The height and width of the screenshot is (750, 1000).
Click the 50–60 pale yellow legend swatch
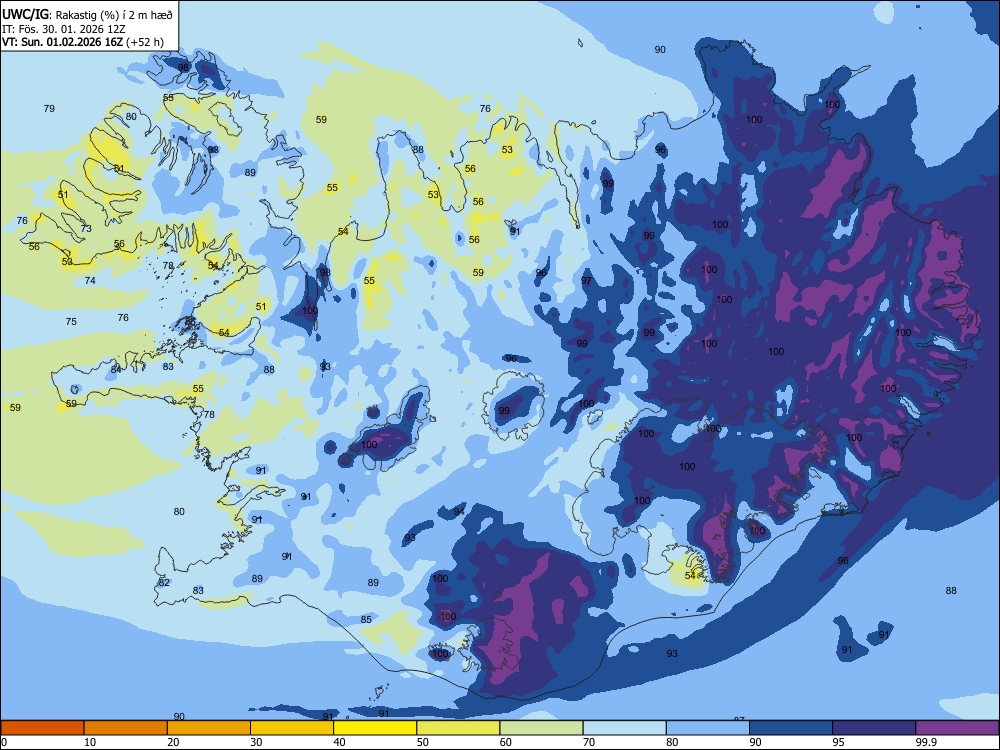coord(459,728)
